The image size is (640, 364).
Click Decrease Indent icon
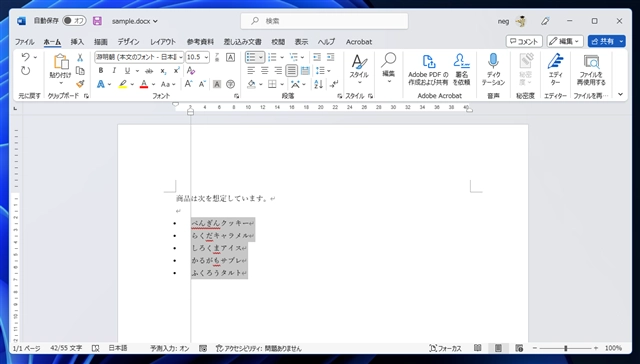tap(317, 57)
